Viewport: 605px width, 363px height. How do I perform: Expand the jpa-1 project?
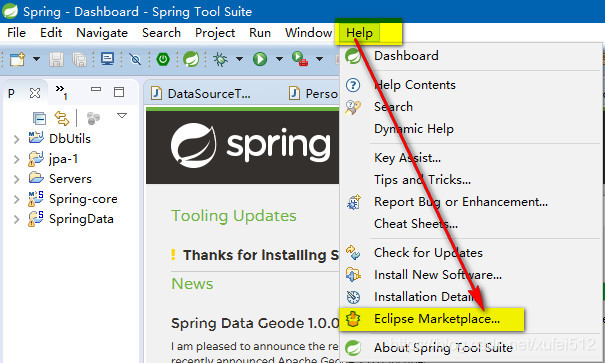17,159
